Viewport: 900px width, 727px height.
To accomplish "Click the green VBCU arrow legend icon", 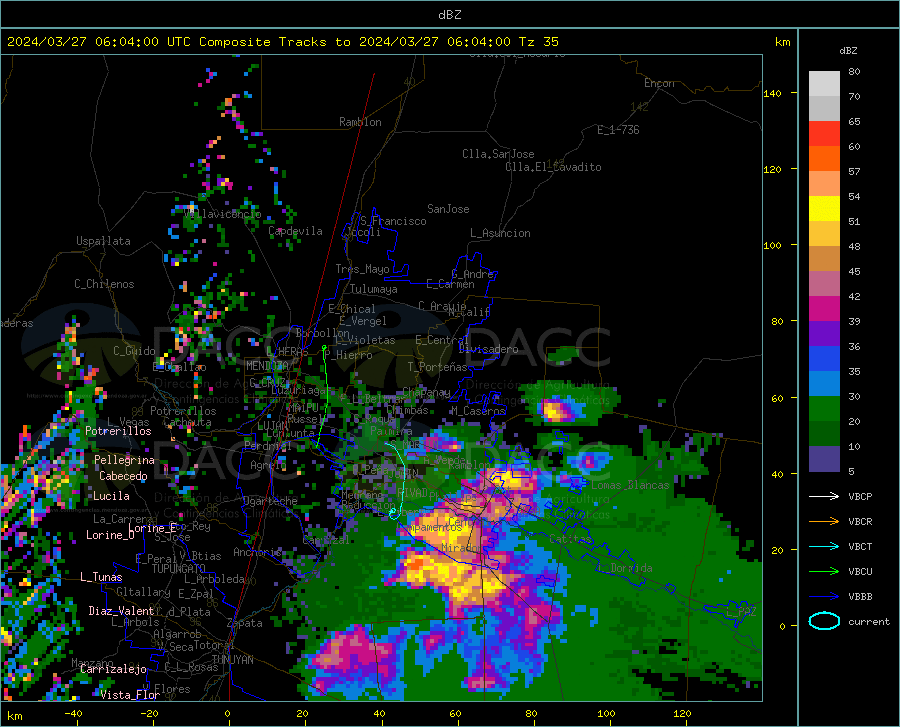I will [x=824, y=572].
